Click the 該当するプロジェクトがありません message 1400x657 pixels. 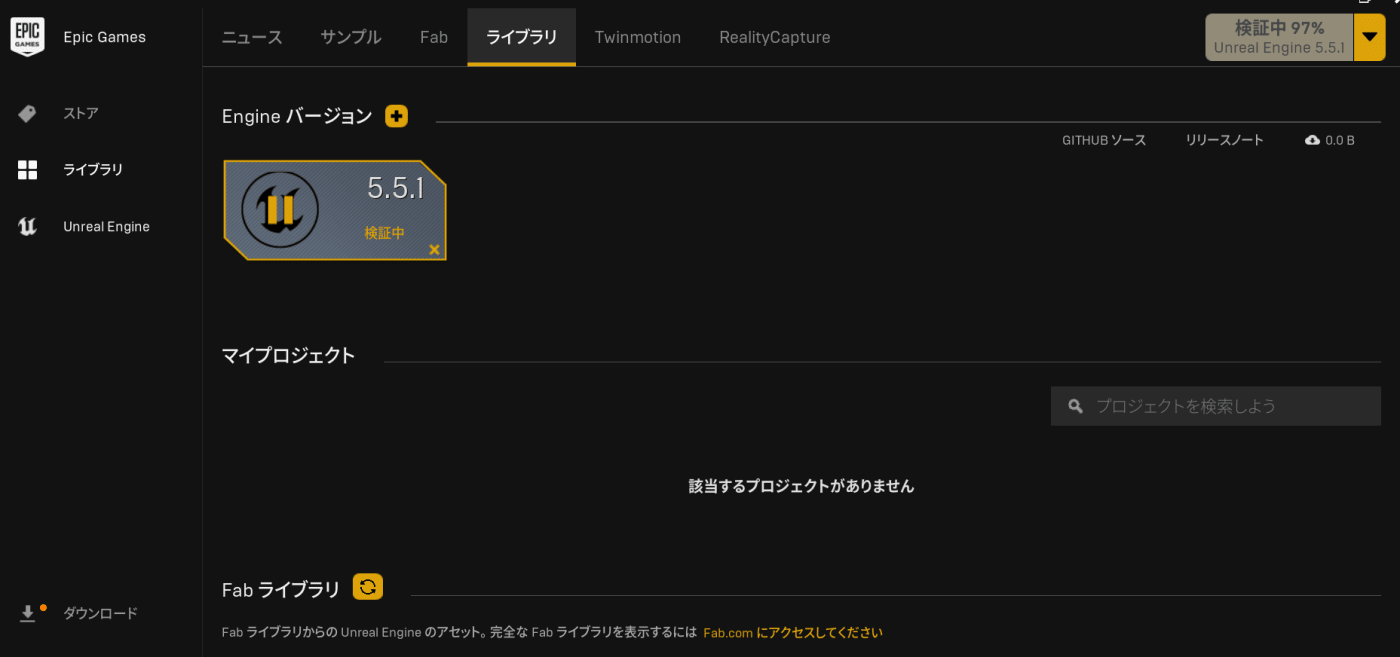(801, 486)
